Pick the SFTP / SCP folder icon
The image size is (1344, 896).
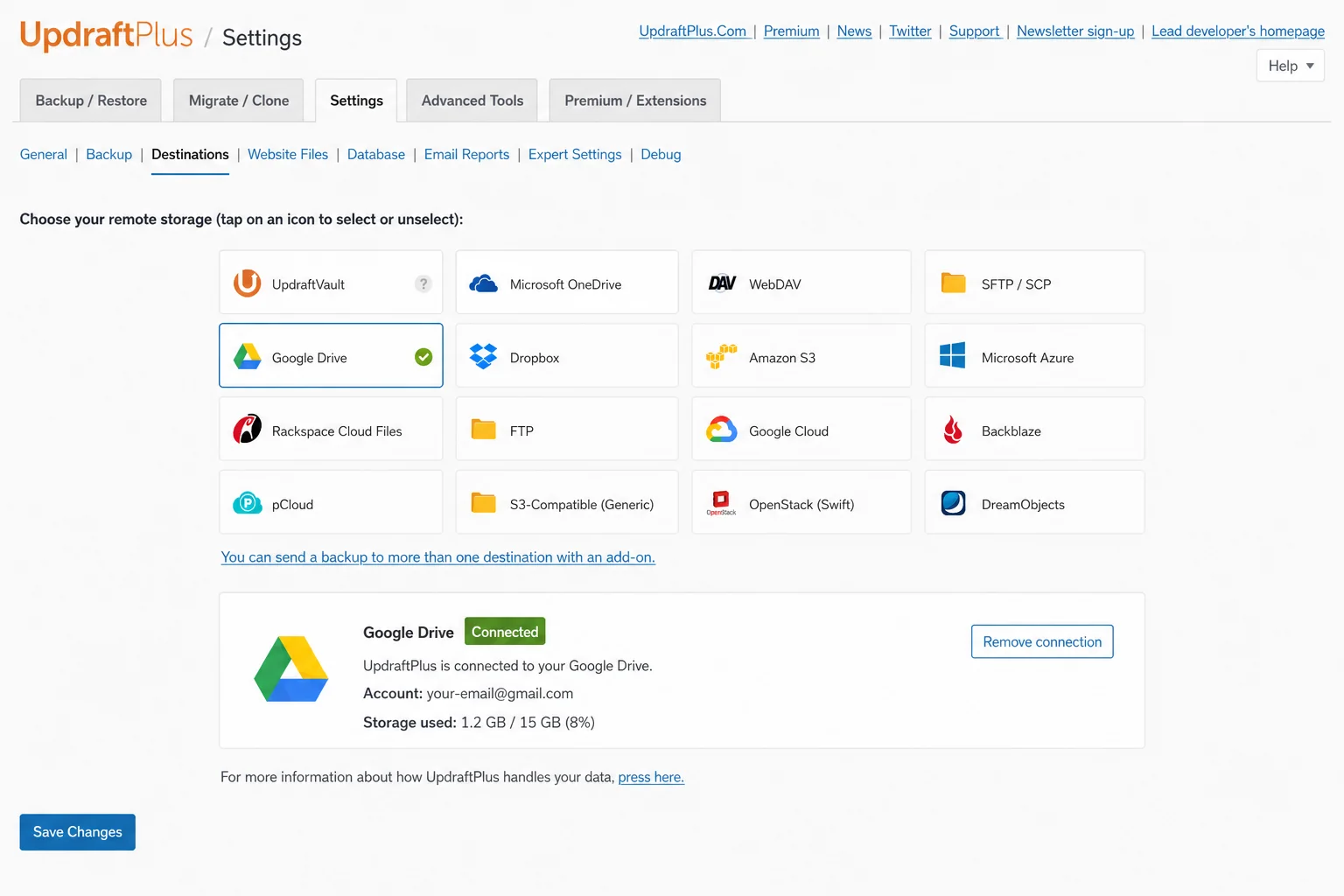(953, 283)
